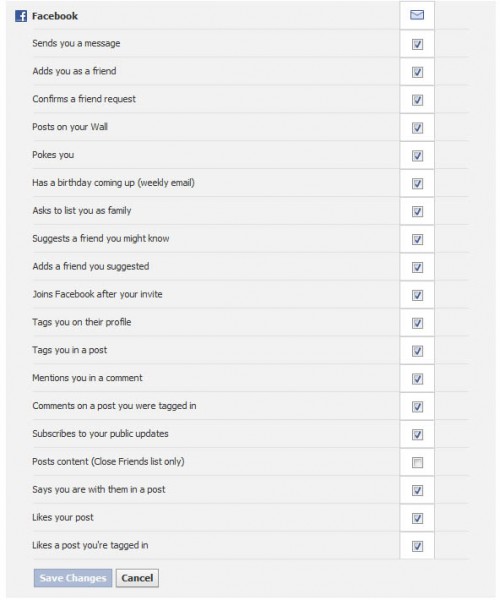Viewport: 500px width, 600px height.
Task: Uncheck 'Sends you a message' email checkbox
Action: click(x=417, y=44)
